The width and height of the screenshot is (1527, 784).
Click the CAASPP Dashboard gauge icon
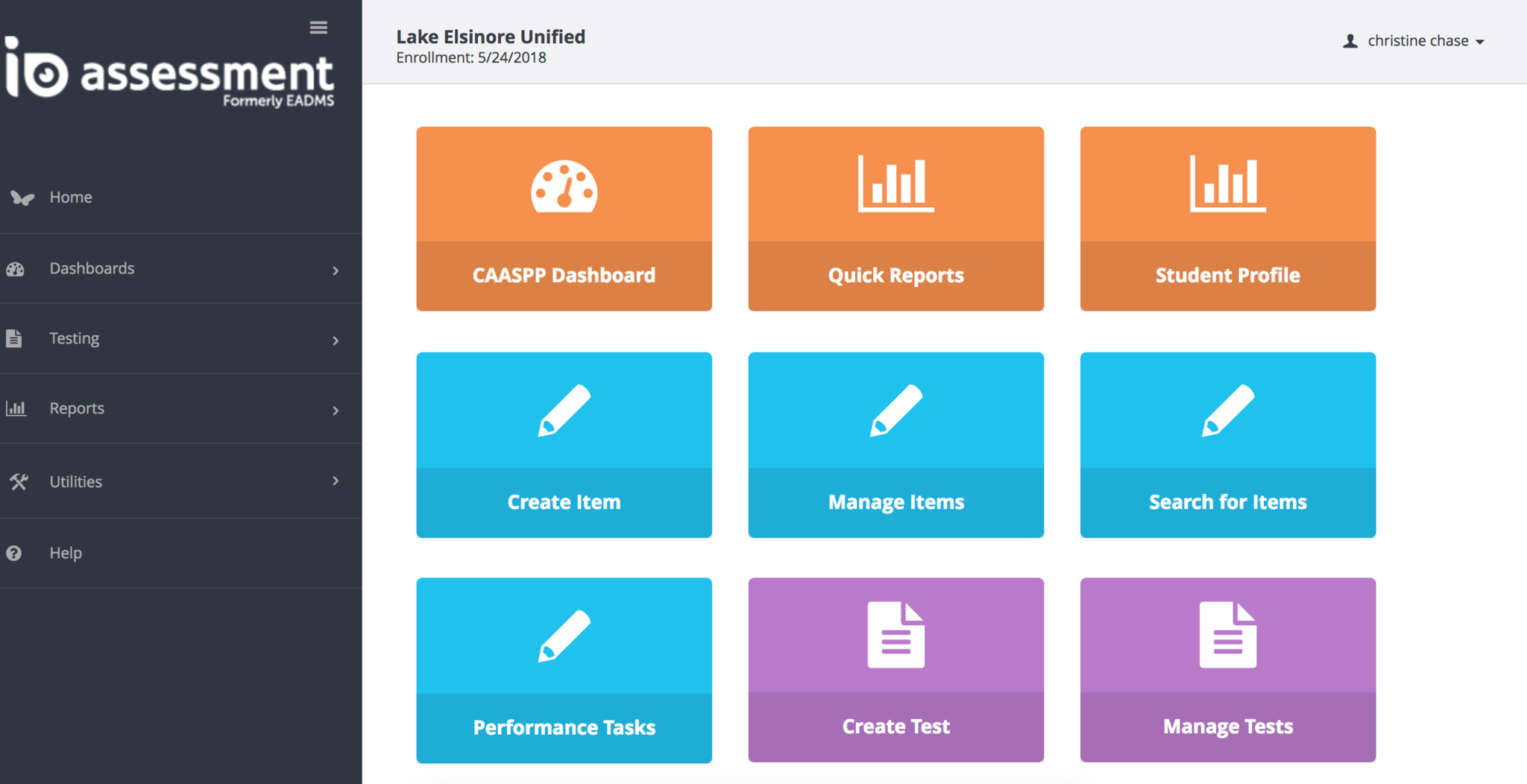(x=564, y=186)
